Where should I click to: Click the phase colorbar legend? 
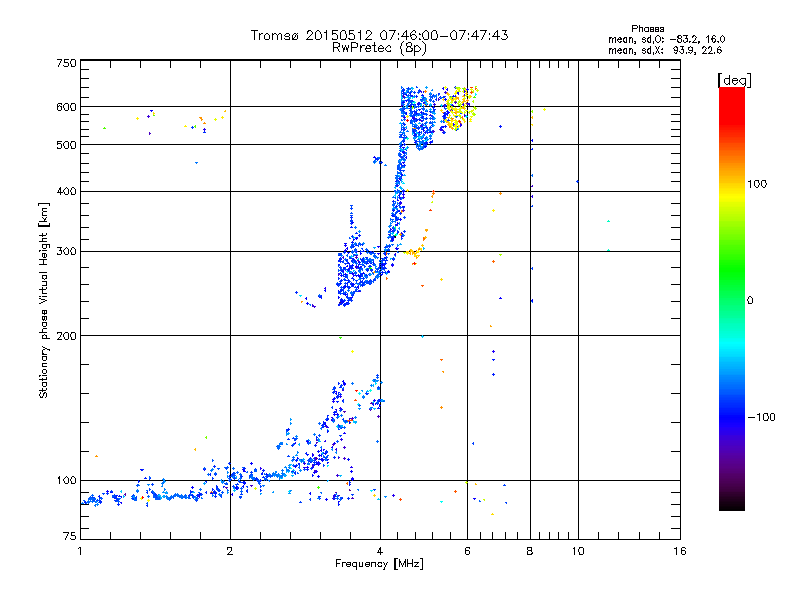(x=732, y=298)
